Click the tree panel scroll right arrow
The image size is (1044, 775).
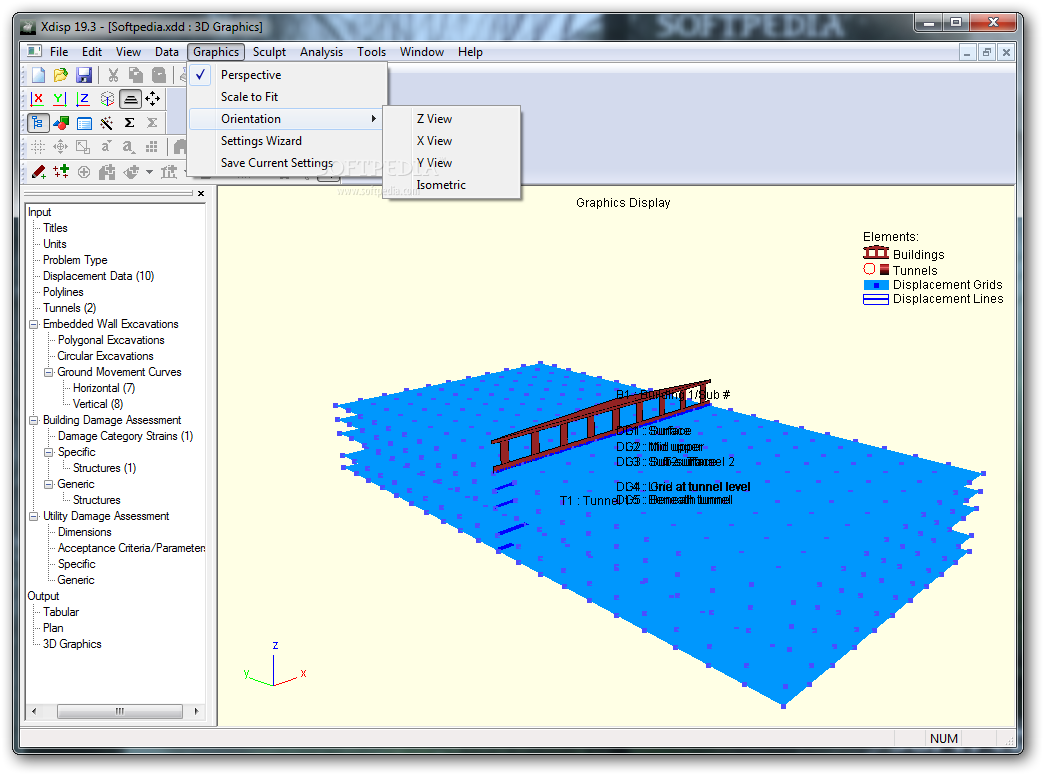[196, 711]
